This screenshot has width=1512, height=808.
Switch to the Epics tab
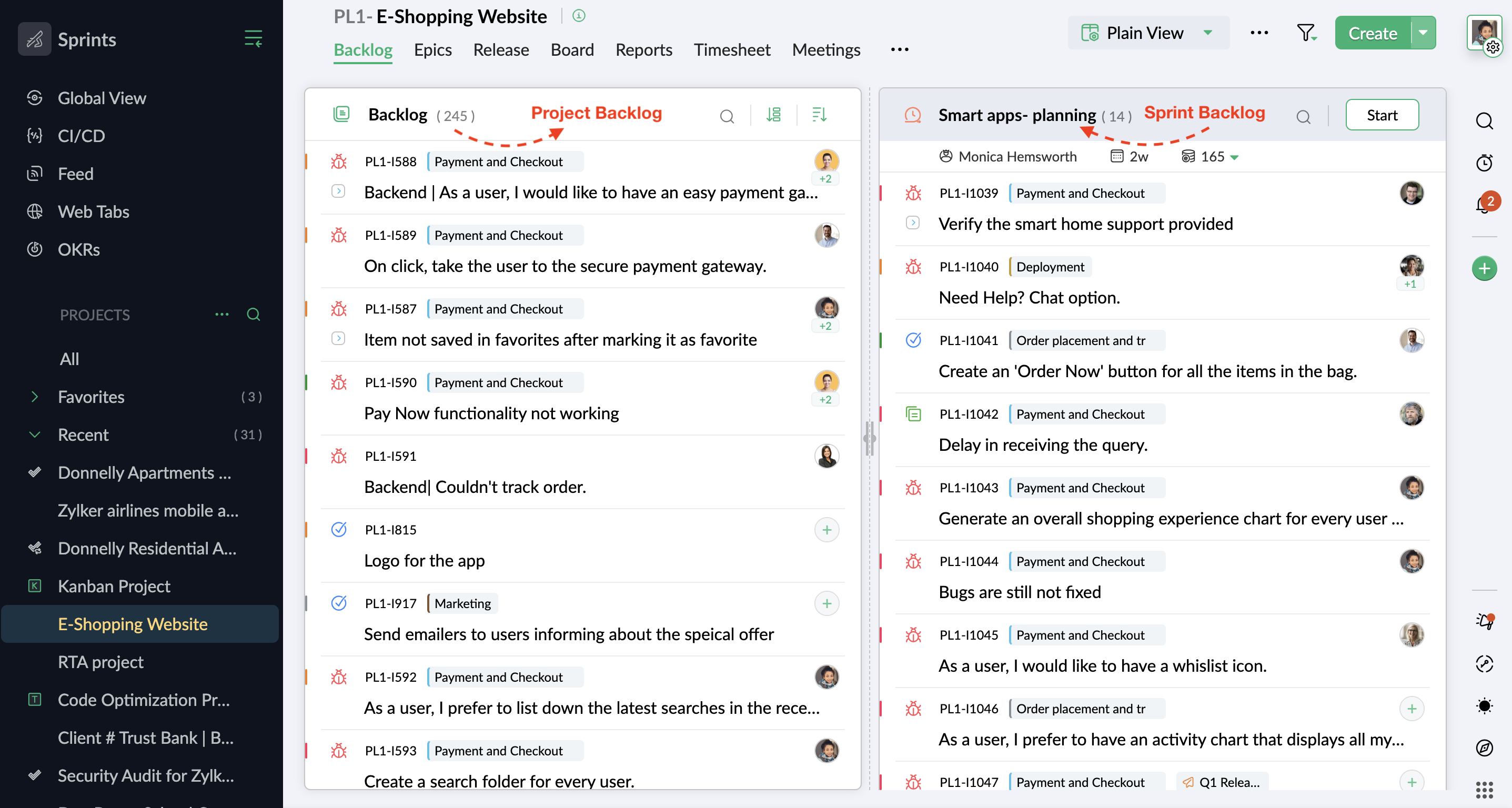(432, 50)
